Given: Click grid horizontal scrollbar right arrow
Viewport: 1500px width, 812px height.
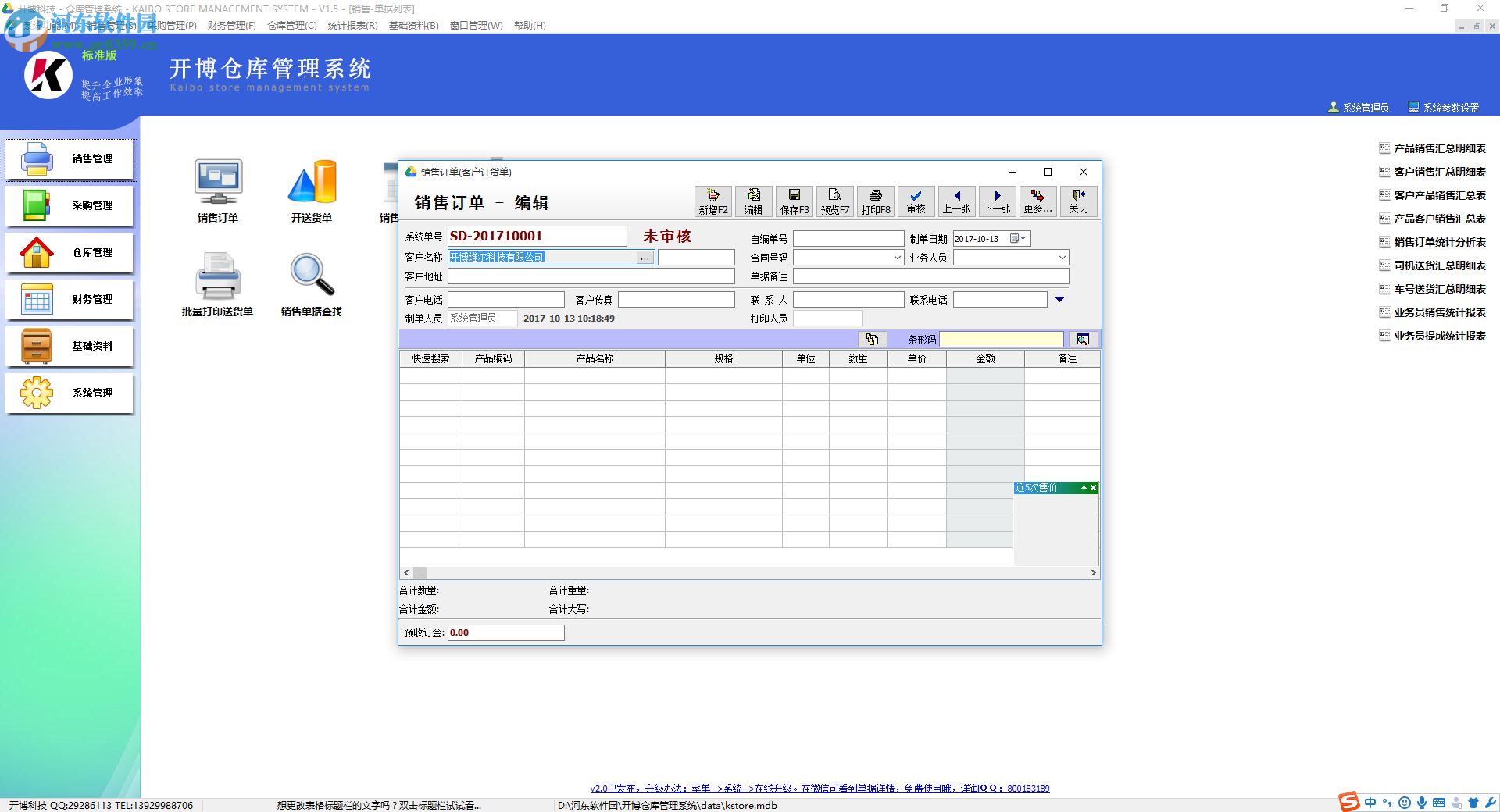Looking at the screenshot, I should pos(1093,573).
